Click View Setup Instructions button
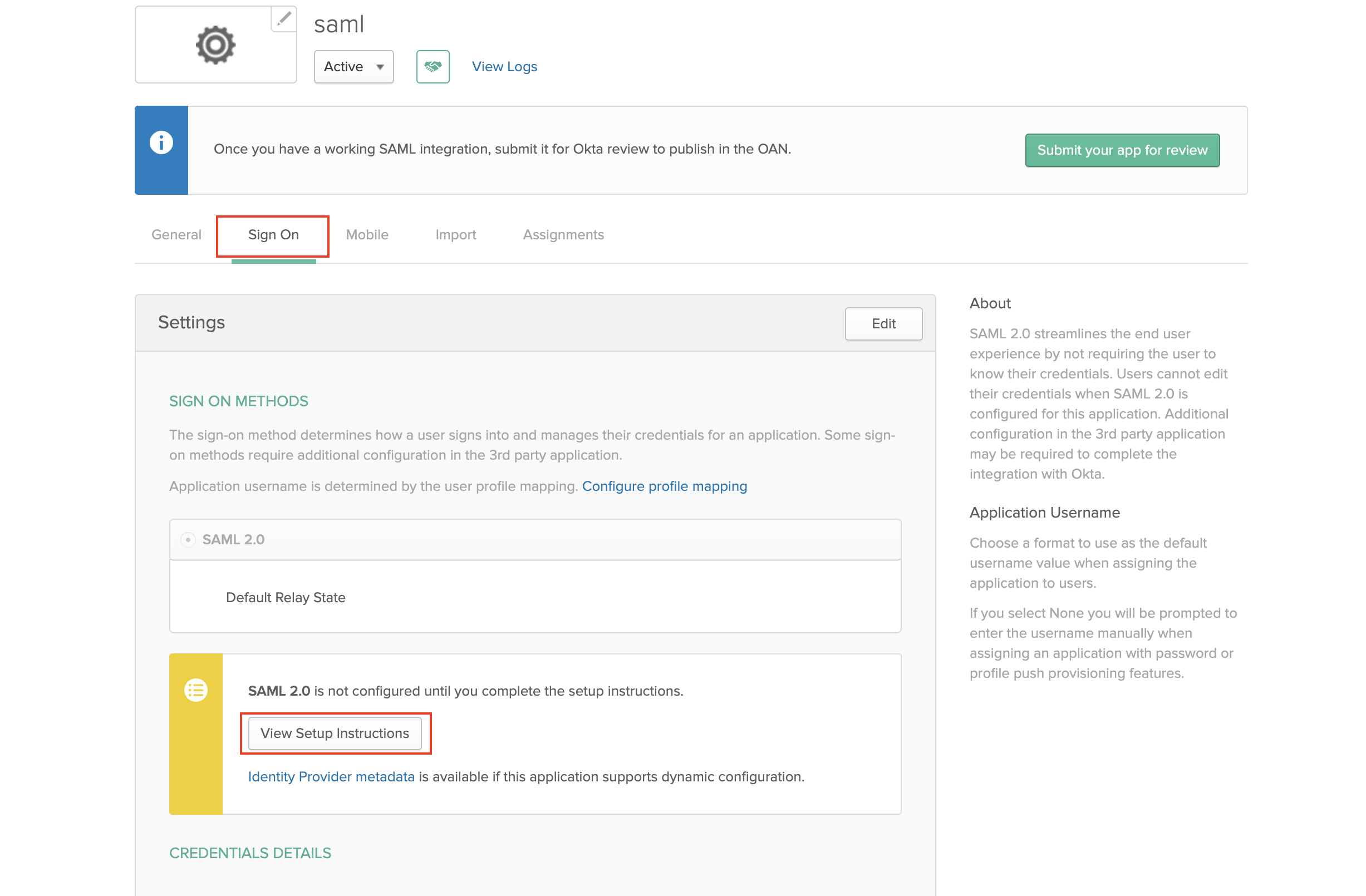 tap(335, 733)
